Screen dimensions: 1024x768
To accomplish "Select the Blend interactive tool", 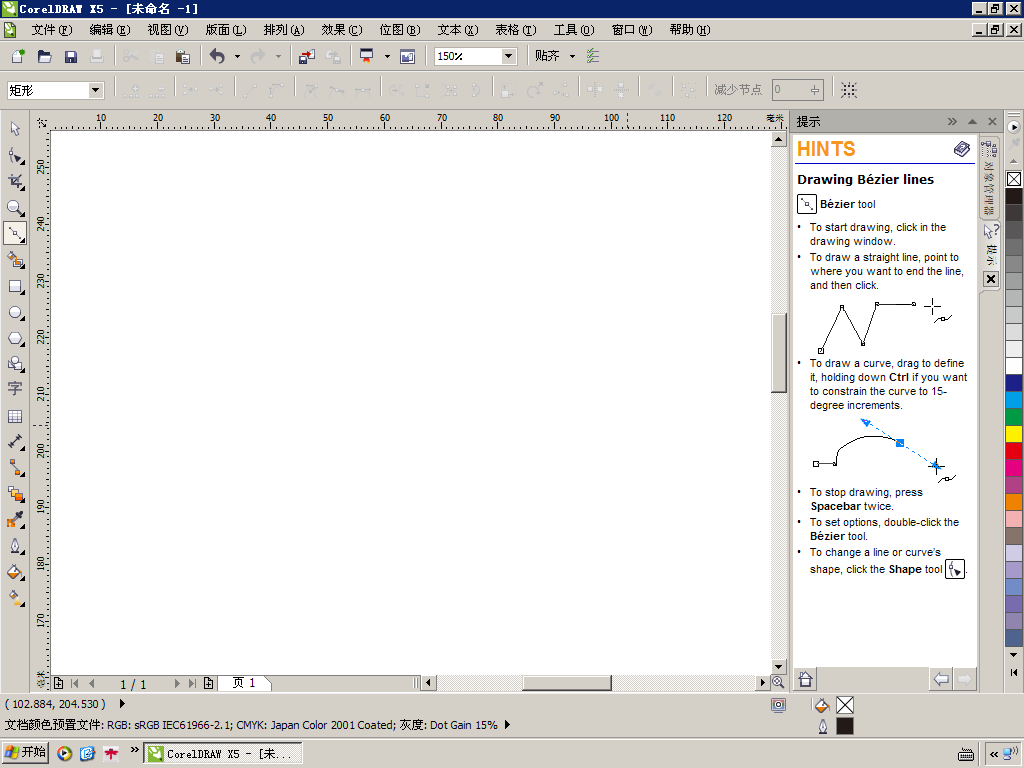I will (15, 494).
